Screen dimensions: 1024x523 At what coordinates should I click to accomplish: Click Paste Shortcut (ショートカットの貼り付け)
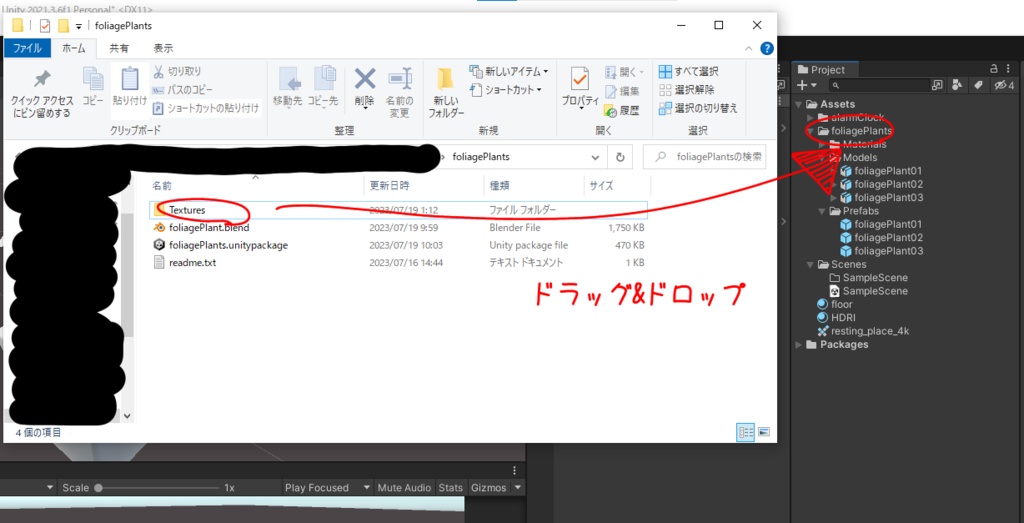point(206,108)
